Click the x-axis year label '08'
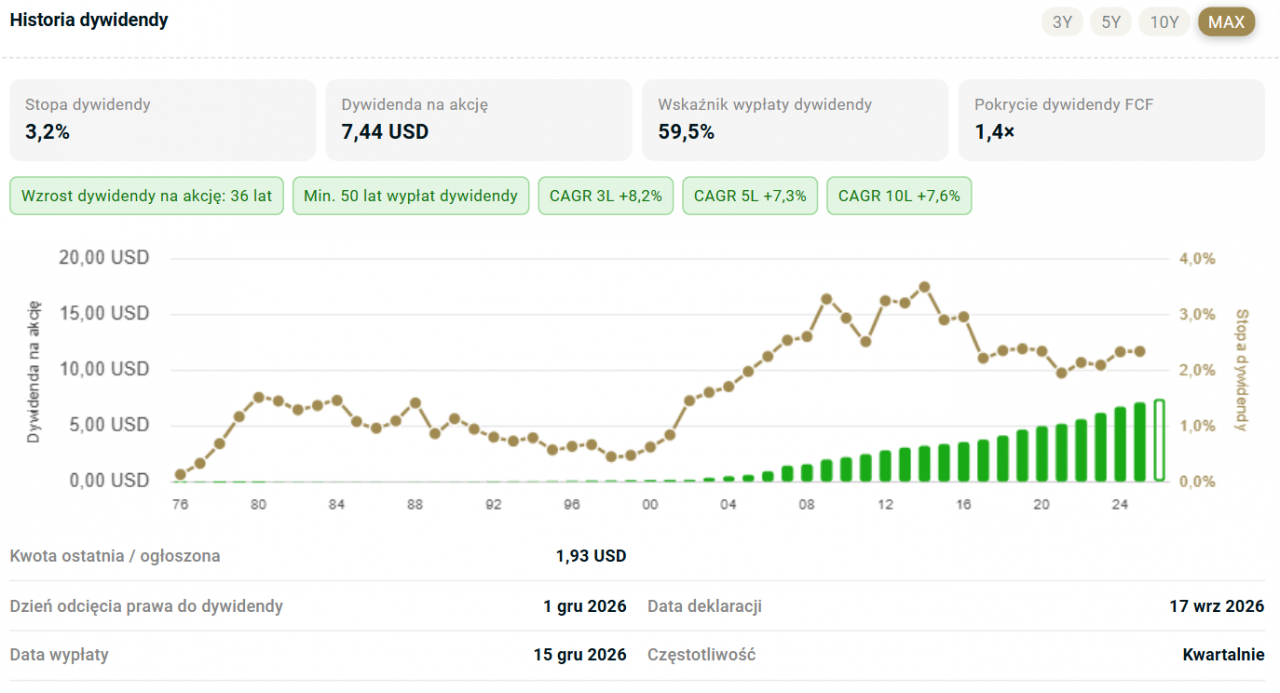The height and width of the screenshot is (693, 1280). (807, 505)
